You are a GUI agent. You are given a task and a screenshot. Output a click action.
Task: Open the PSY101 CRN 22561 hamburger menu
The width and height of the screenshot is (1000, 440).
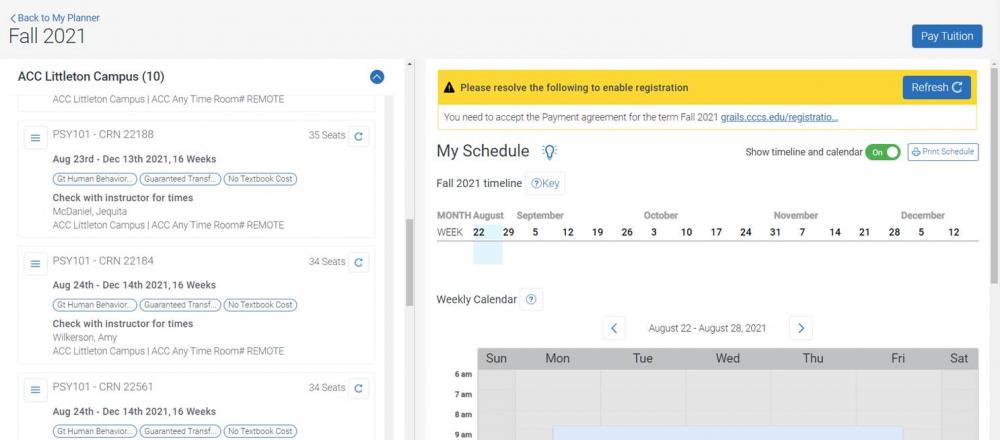click(36, 390)
